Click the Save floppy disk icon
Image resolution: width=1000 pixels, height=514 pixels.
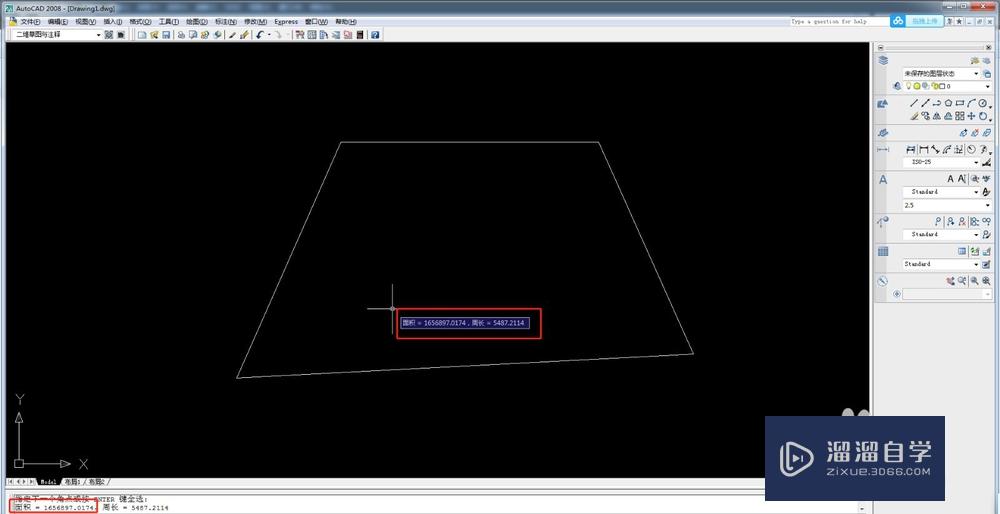click(x=166, y=34)
